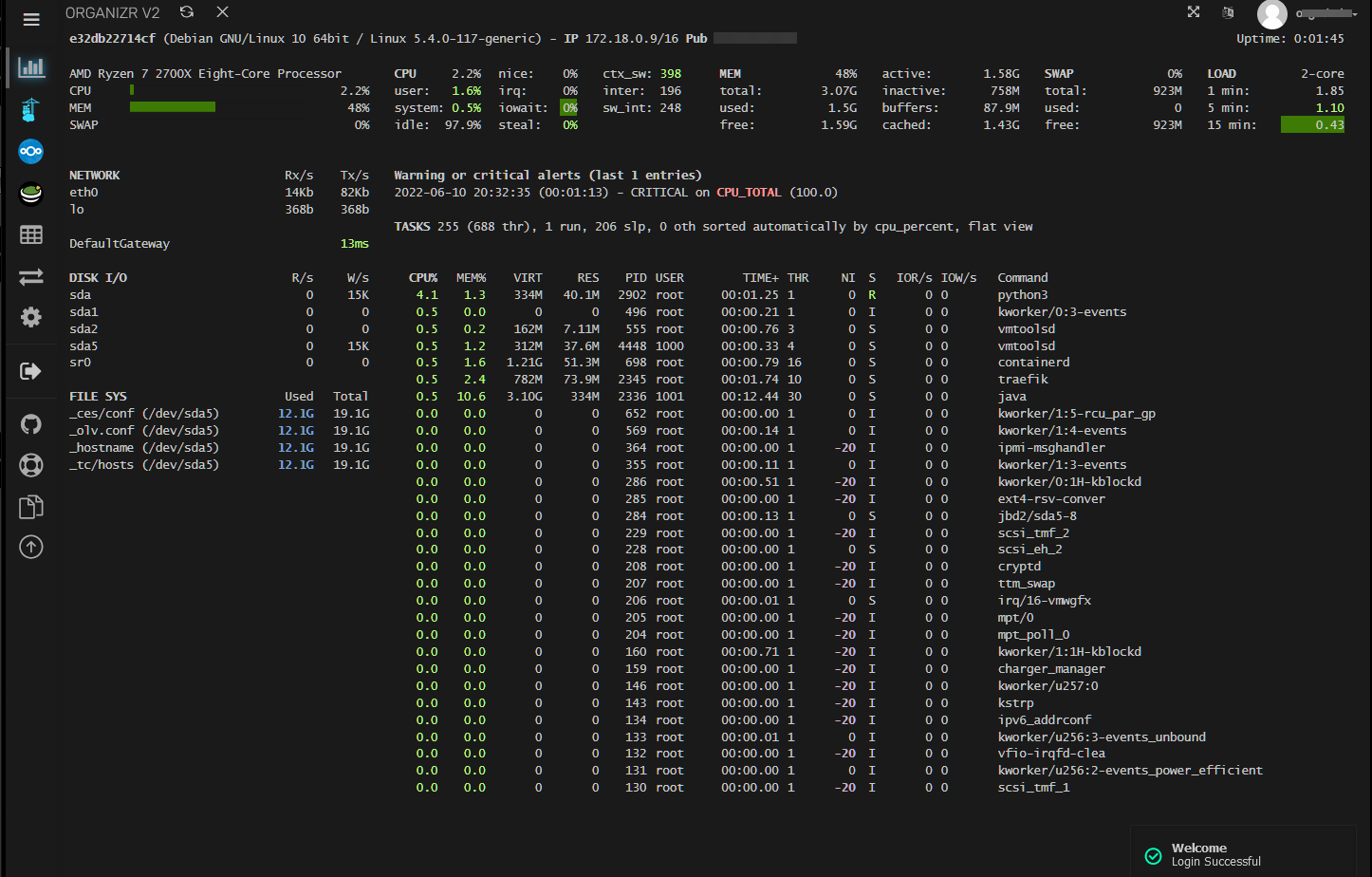Open the documents copy icon
Viewport: 1372px width, 877px height.
click(31, 507)
